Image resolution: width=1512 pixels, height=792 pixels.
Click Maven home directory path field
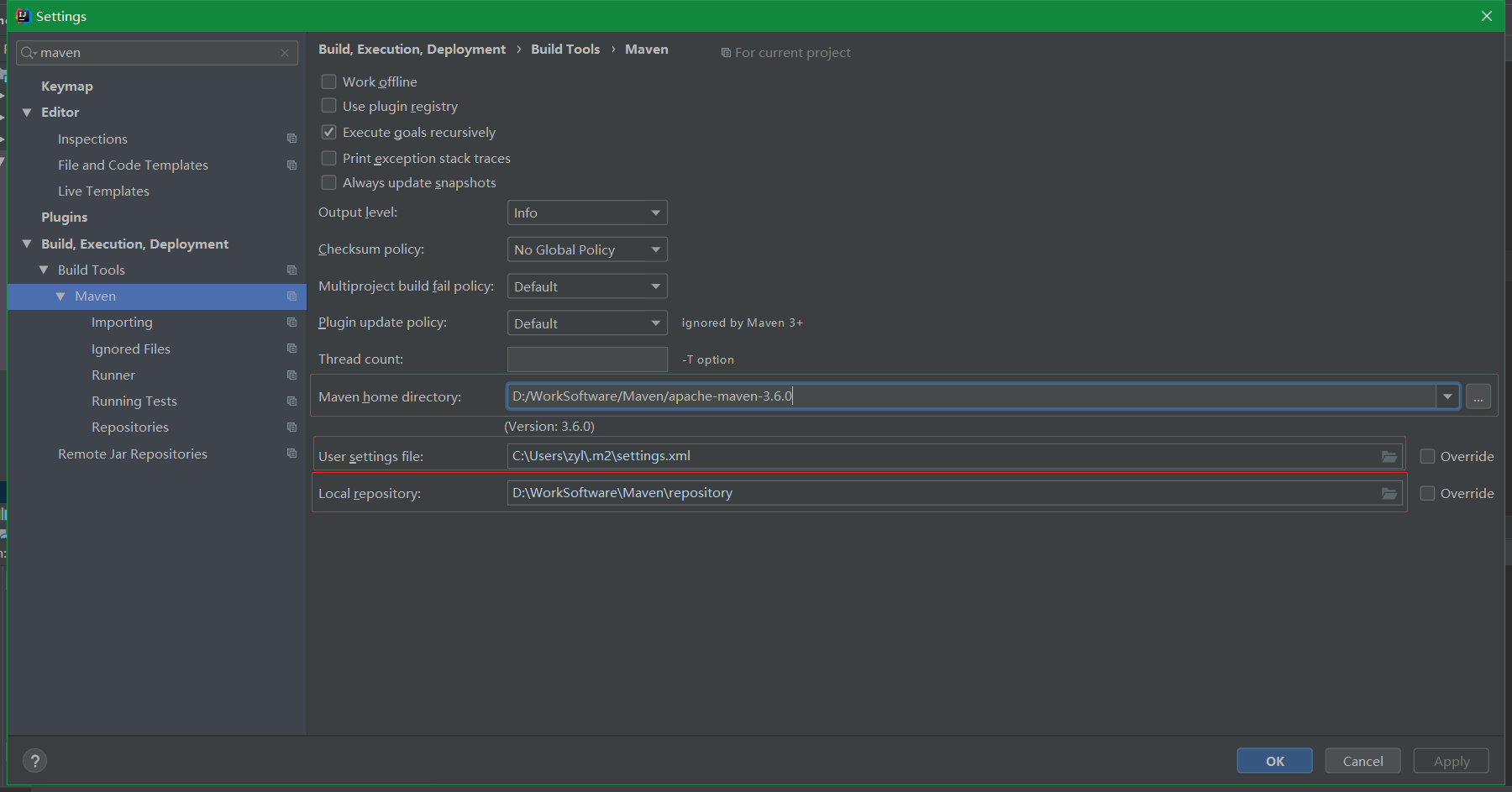971,396
